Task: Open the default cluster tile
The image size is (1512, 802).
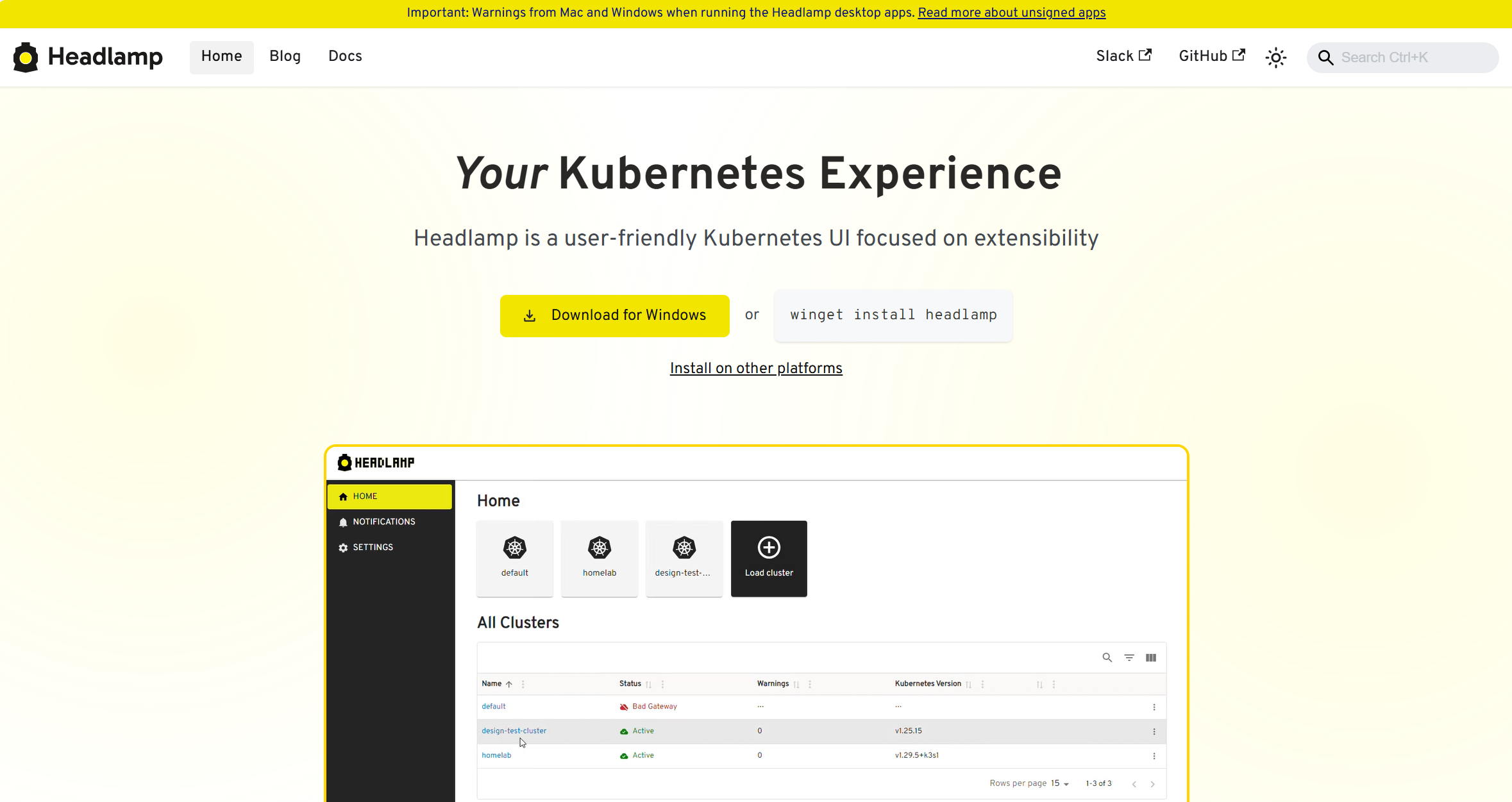Action: point(515,558)
